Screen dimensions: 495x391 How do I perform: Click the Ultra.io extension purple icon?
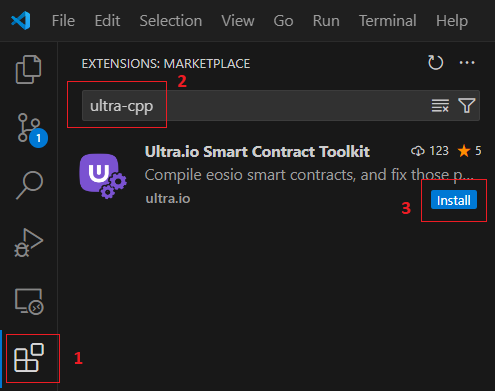(103, 176)
